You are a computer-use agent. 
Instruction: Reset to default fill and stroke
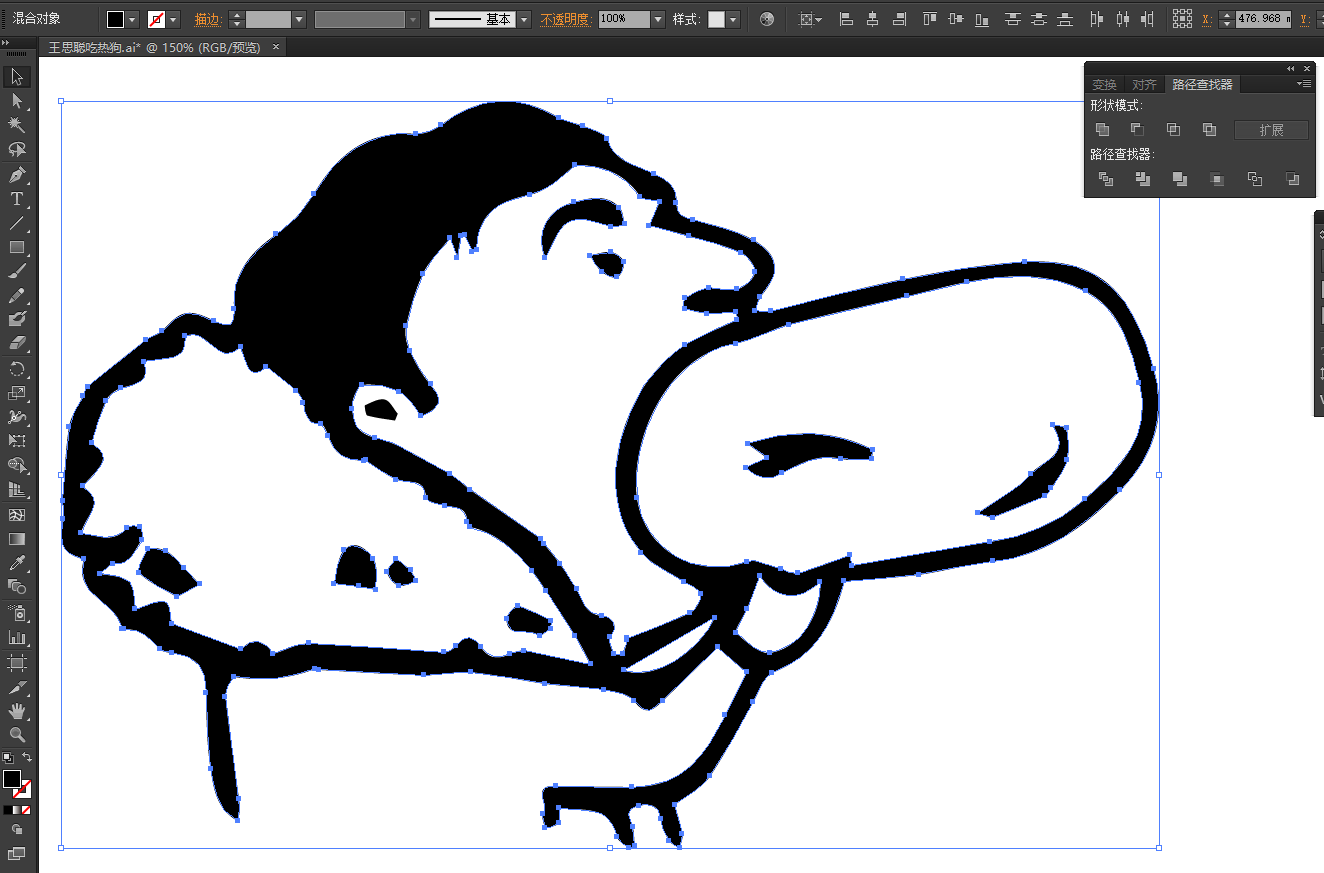(7, 758)
